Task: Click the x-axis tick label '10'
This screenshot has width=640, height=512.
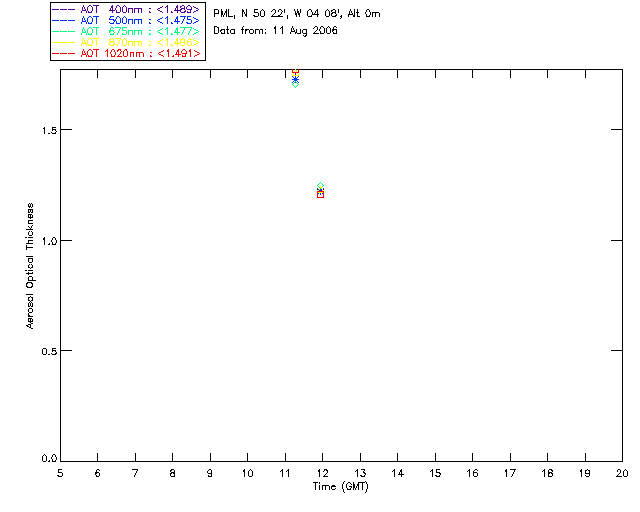Action: coord(248,473)
